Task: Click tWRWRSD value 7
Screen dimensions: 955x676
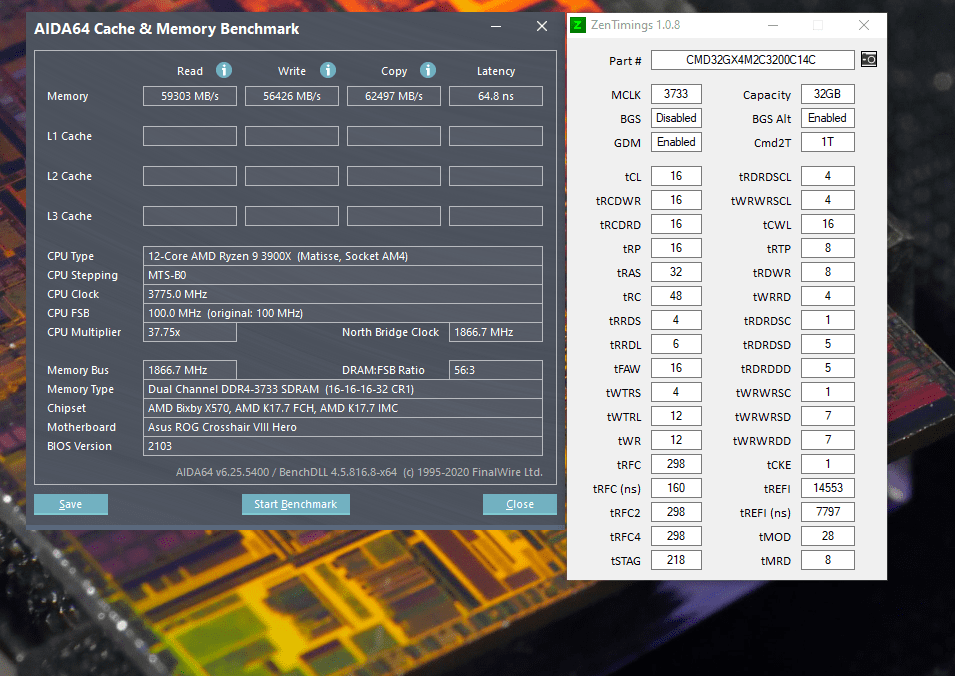Action: [x=827, y=416]
